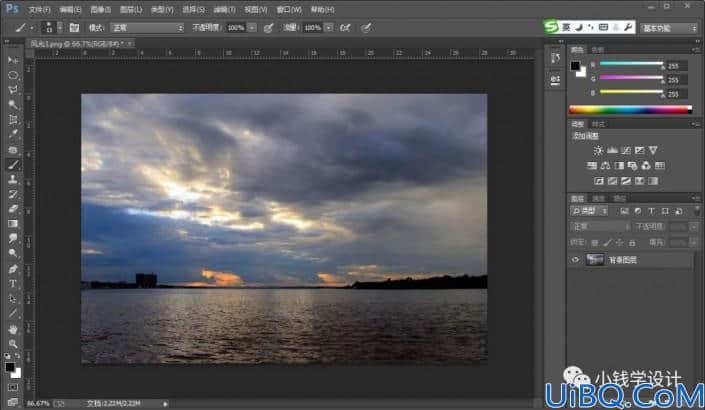705x410 pixels.
Task: Toggle lock all in Layers panel
Action: coord(632,243)
